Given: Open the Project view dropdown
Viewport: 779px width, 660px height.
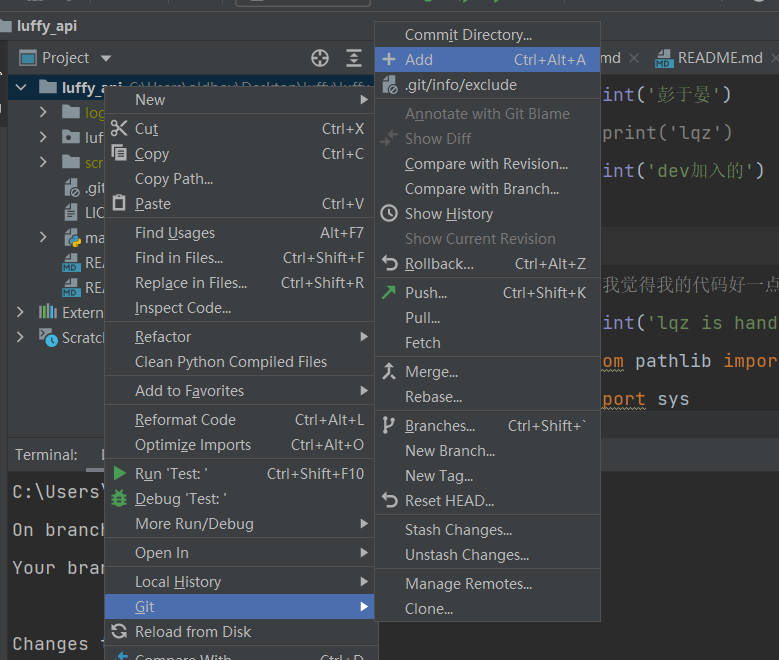Looking at the screenshot, I should 106,58.
